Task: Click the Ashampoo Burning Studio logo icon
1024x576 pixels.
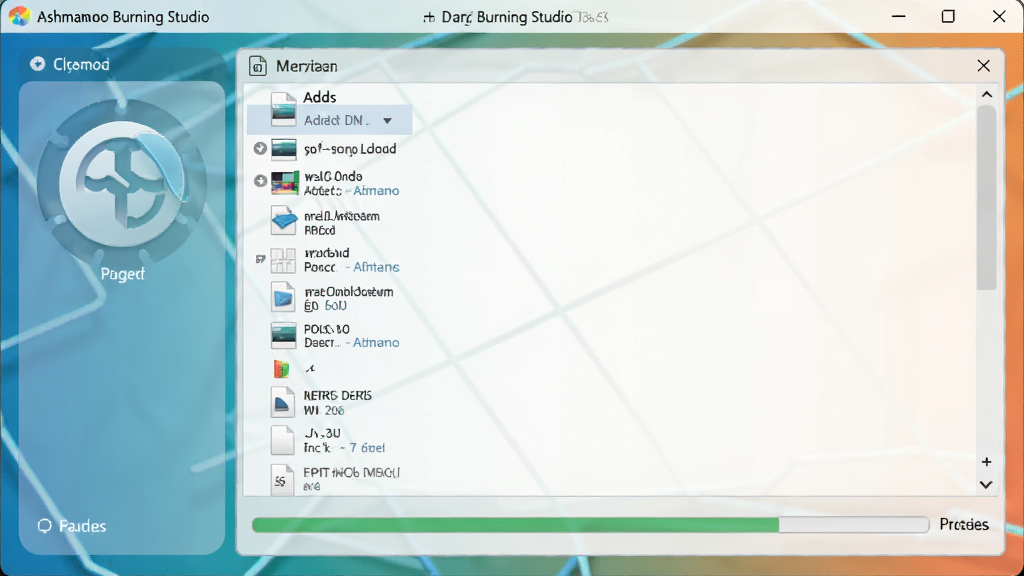Action: (19, 16)
